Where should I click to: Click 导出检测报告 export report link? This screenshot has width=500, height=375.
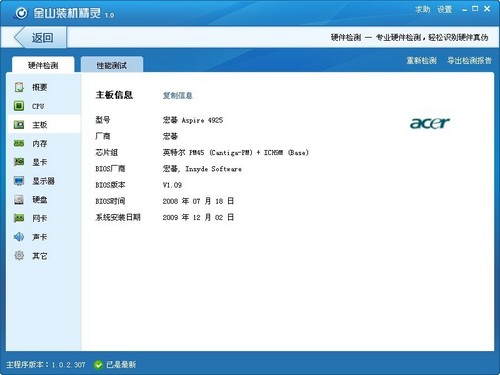[469, 60]
